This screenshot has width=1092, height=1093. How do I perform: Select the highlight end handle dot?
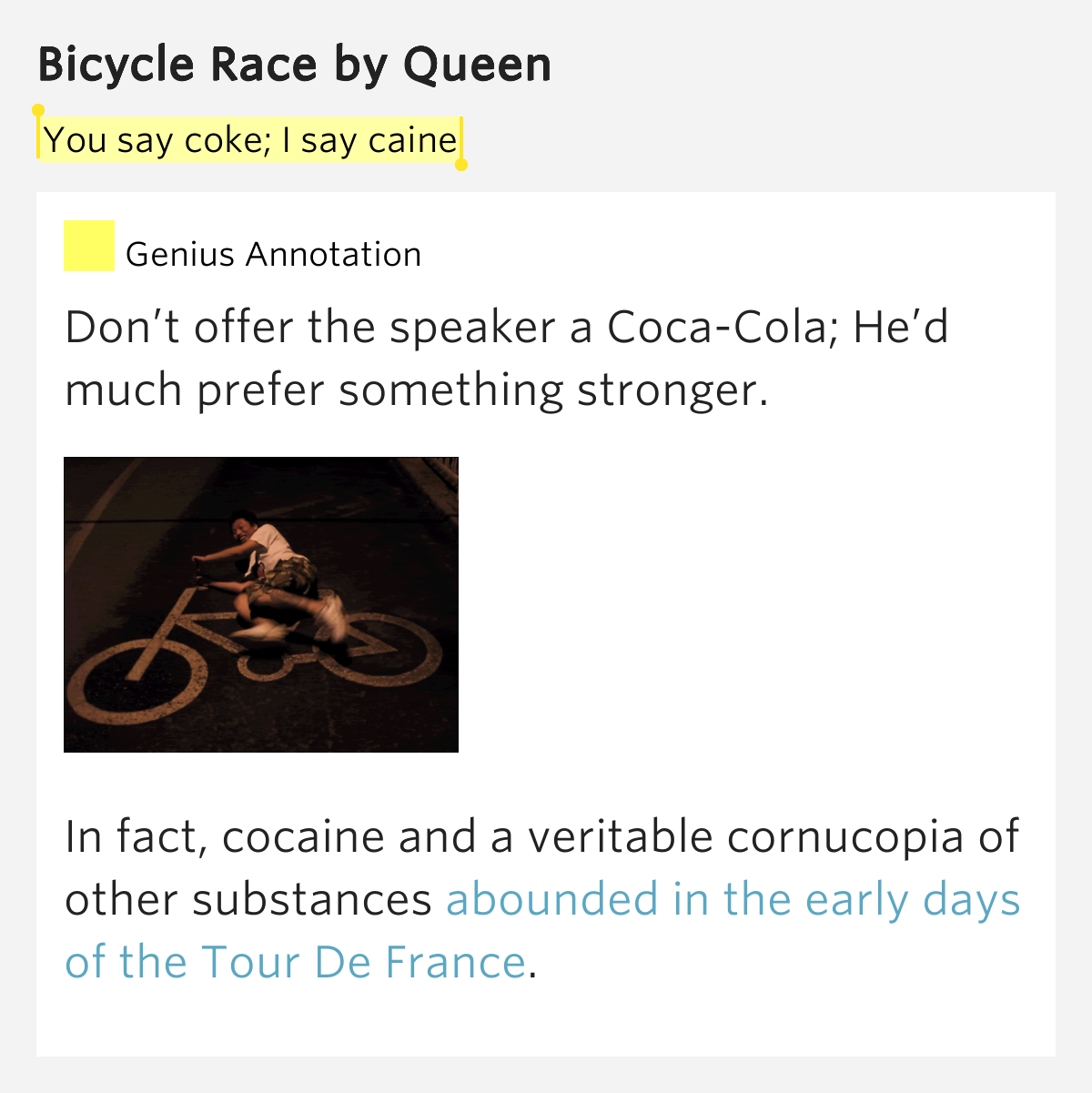coord(461,165)
